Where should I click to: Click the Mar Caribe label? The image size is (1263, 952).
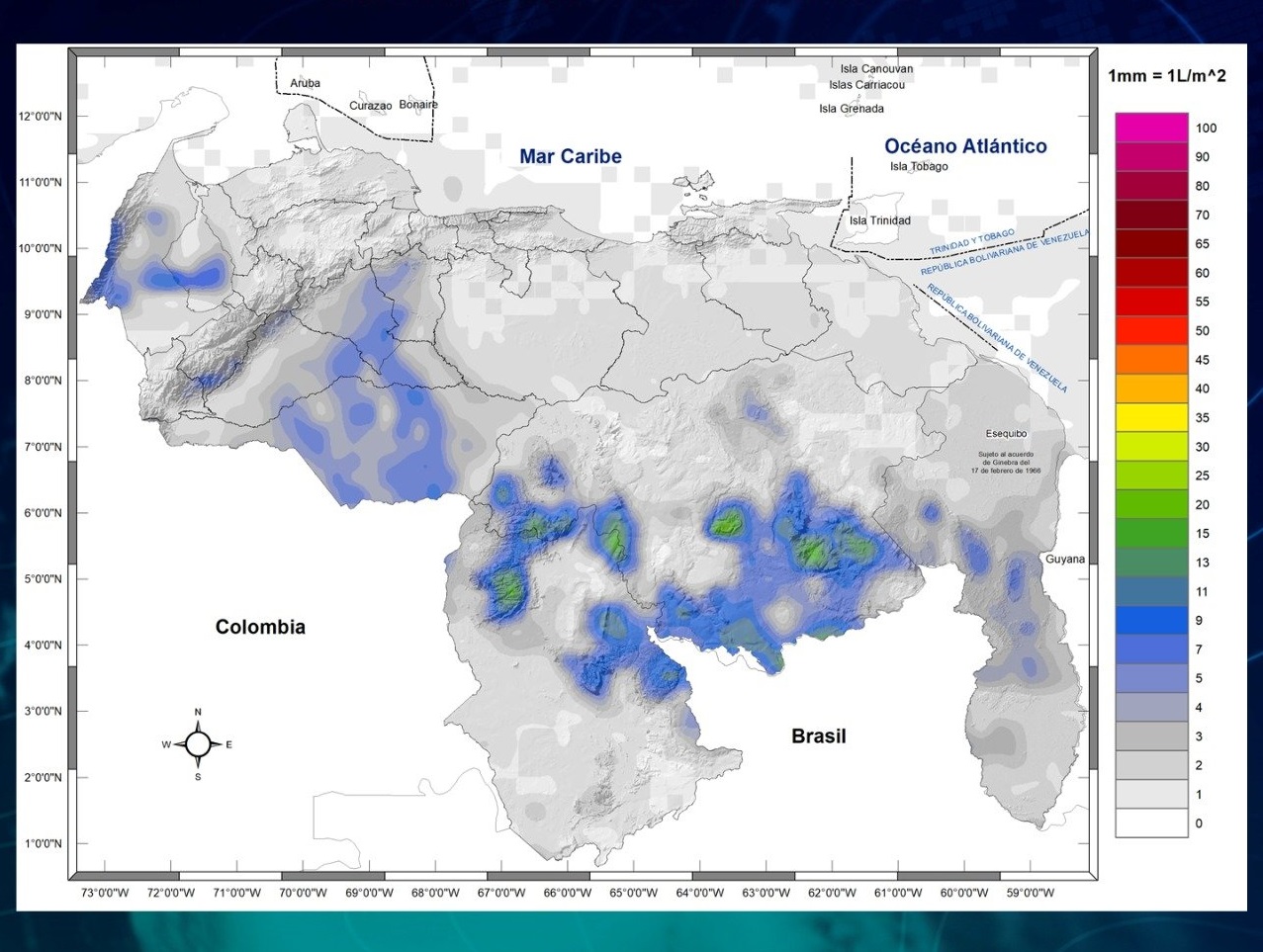570,156
